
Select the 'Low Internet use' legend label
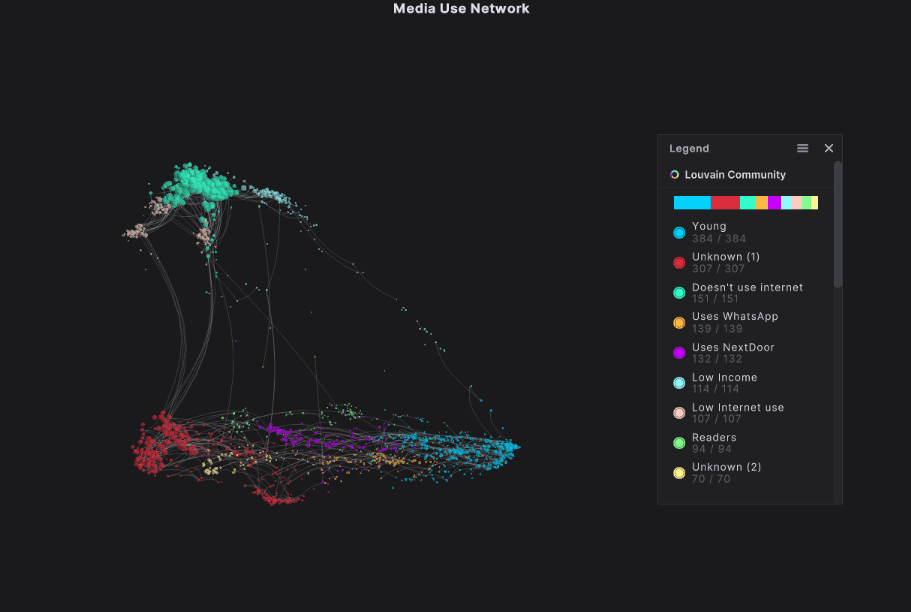click(x=738, y=407)
